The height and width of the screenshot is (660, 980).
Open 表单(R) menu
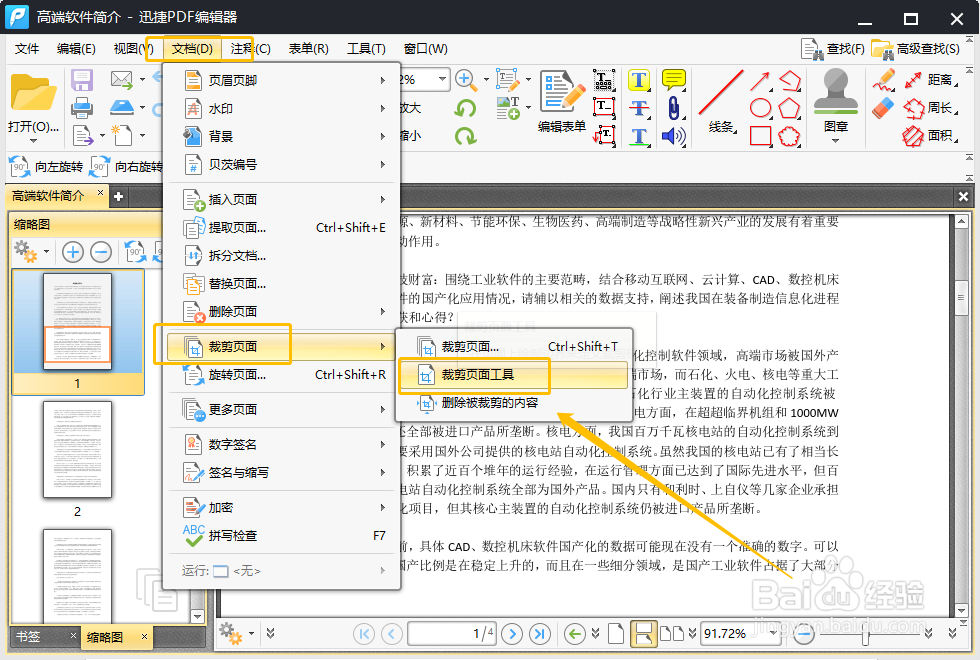[309, 49]
